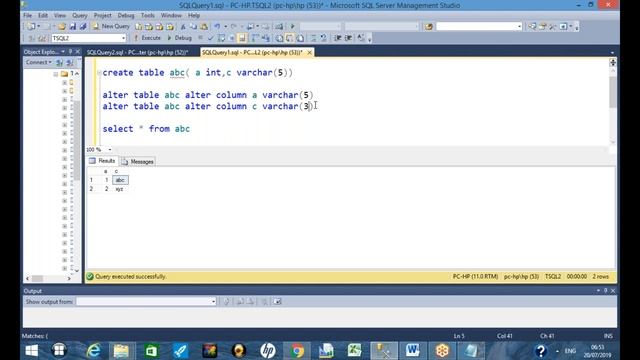The image size is (640, 360).
Task: Click the Toolbox toolbar icon
Action: pos(553,27)
